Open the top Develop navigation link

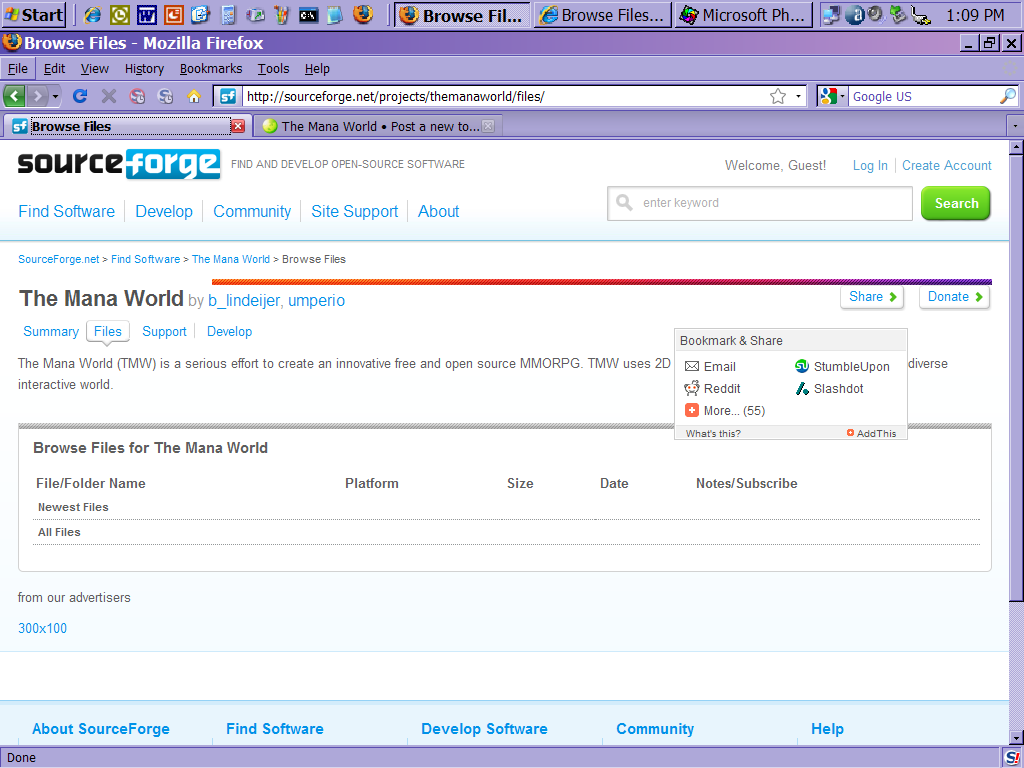(164, 212)
